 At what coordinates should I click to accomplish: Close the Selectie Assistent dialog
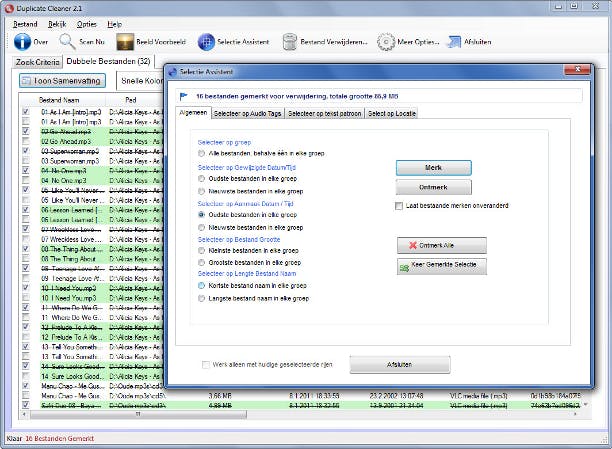coord(578,69)
